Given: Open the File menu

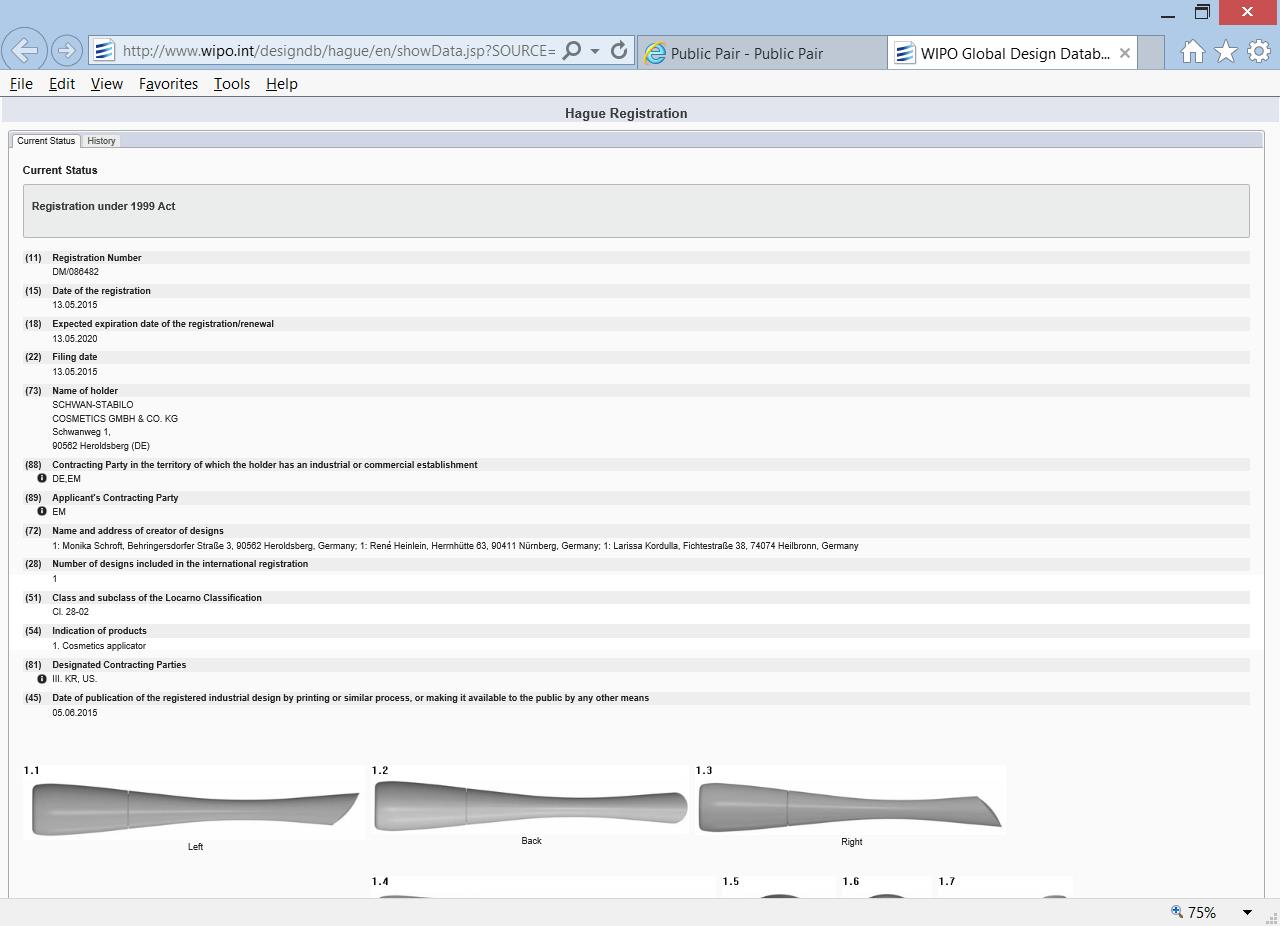Looking at the screenshot, I should [x=21, y=84].
